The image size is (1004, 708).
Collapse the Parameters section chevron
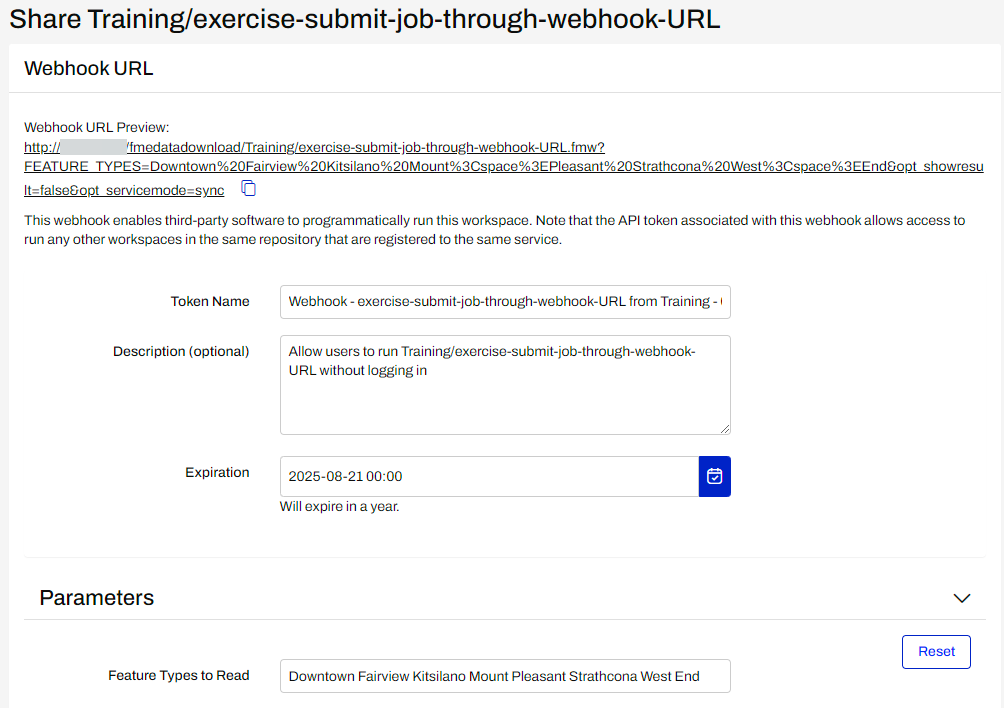pos(962,598)
